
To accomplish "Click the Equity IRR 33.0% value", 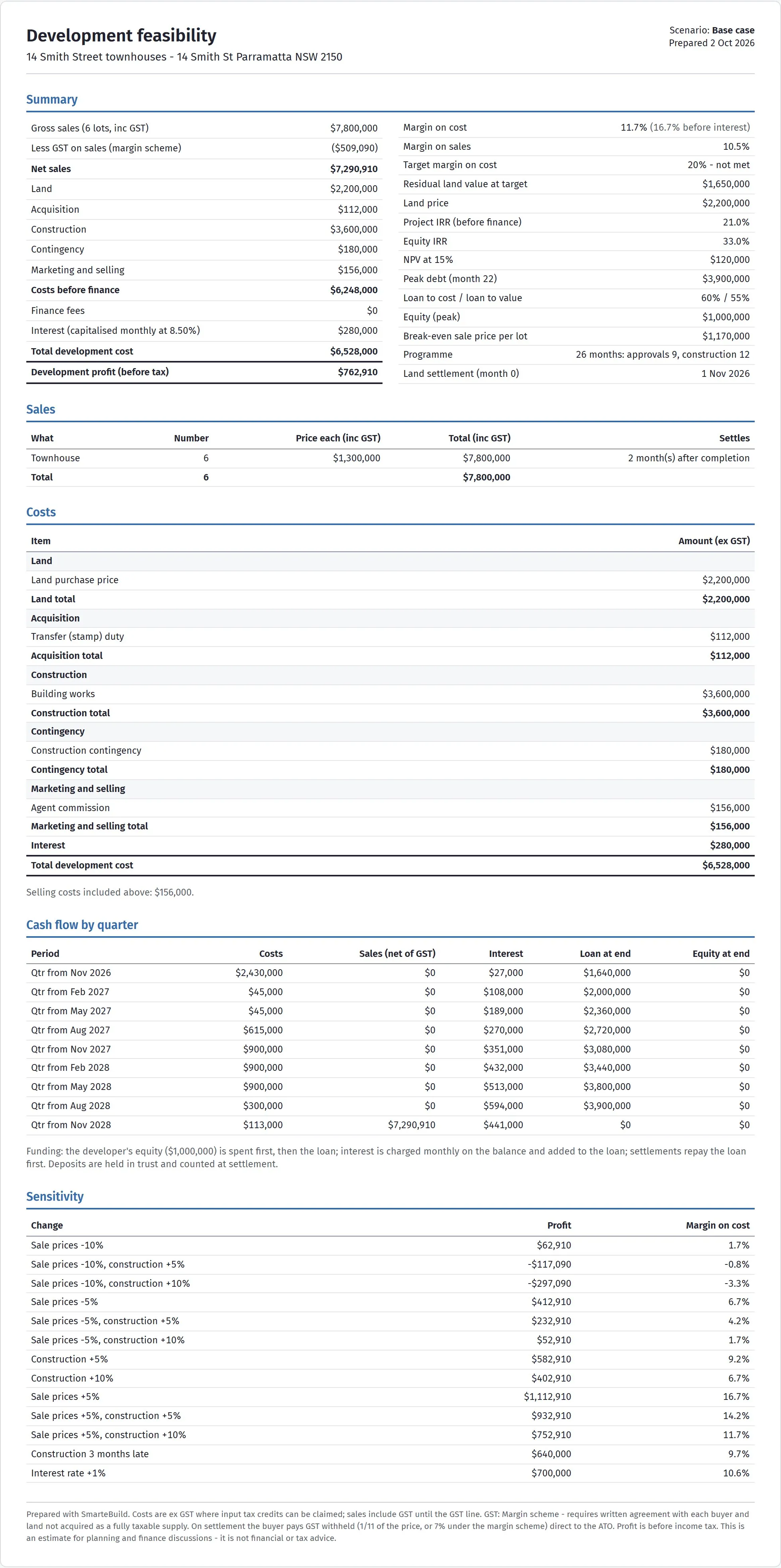I will (x=736, y=241).
